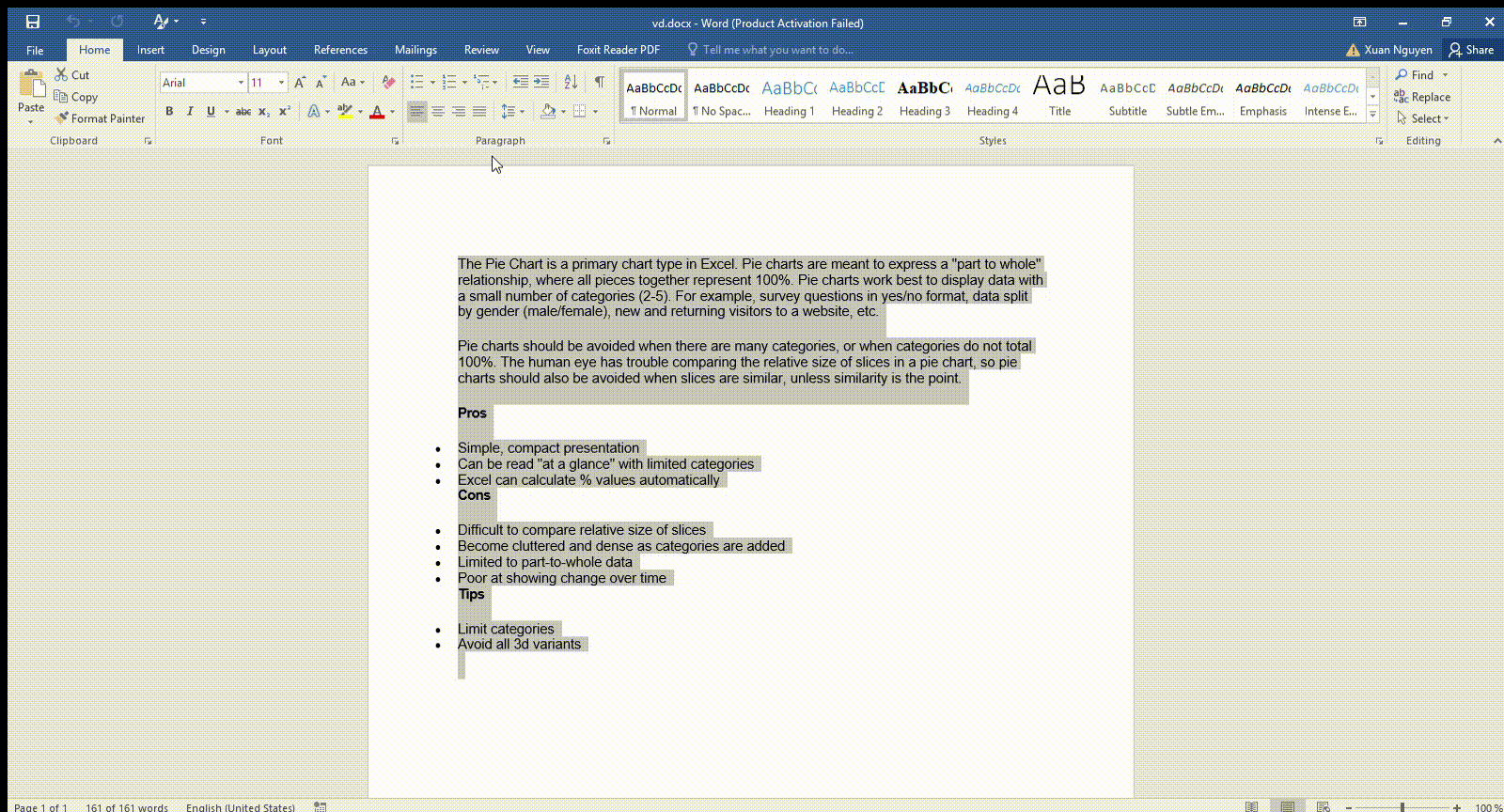Open the File tab
The height and width of the screenshot is (812, 1504).
(35, 50)
